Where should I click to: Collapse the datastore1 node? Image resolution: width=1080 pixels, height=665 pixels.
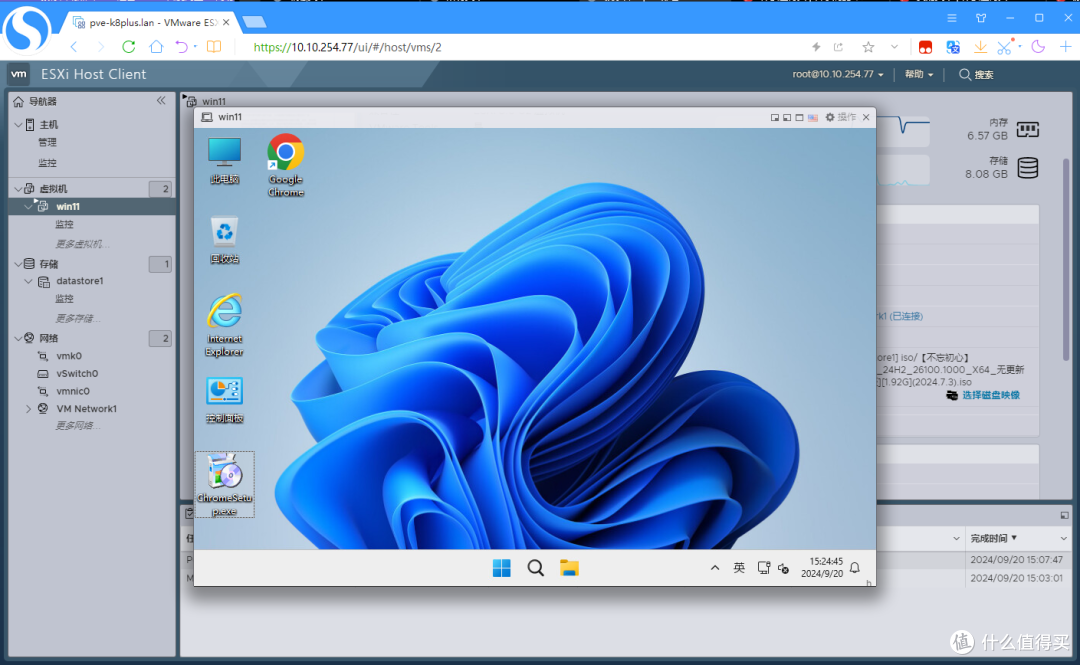tap(28, 281)
